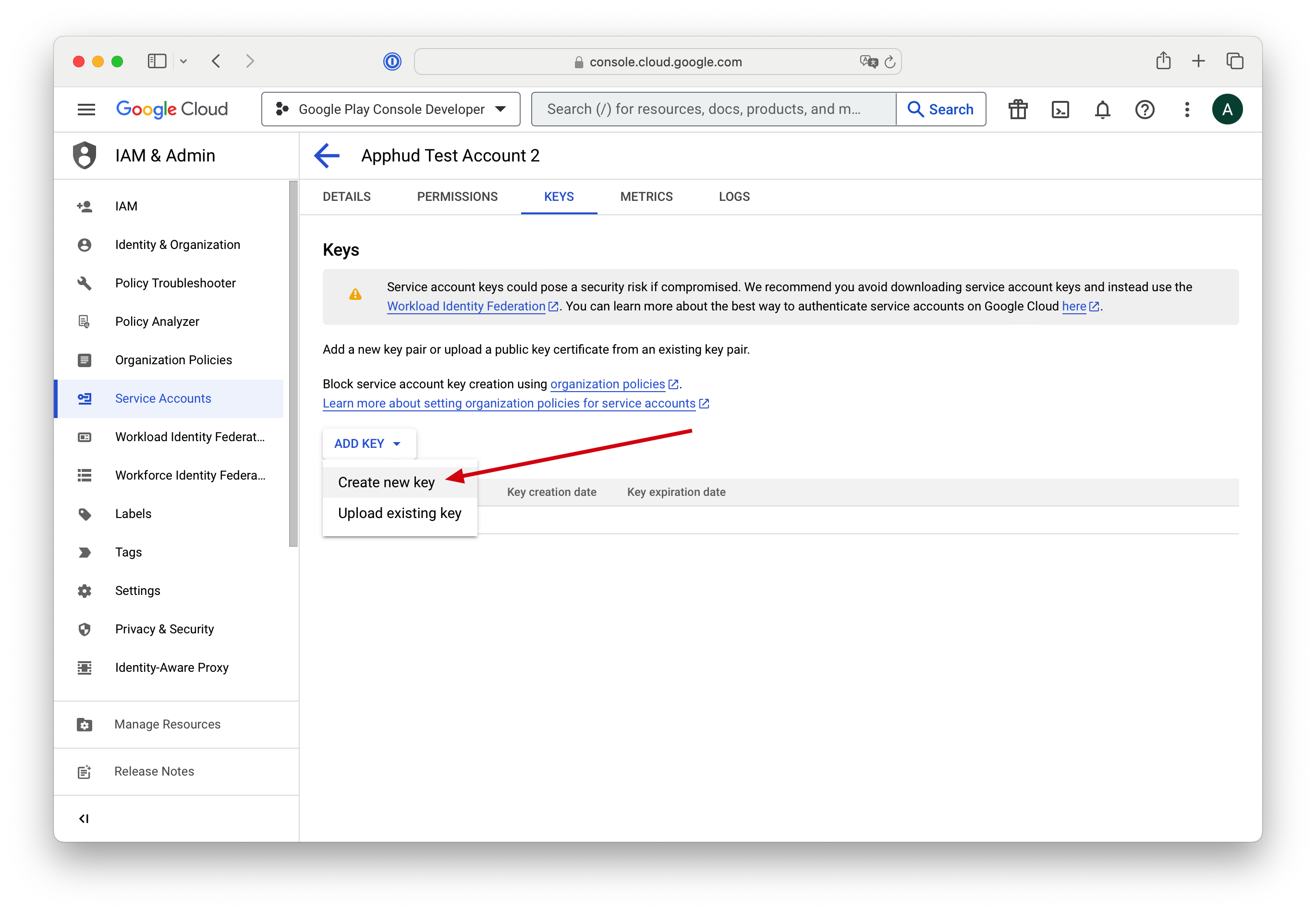
Task: Activate the Cloud Shell terminal icon
Action: pyautogui.click(x=1060, y=109)
